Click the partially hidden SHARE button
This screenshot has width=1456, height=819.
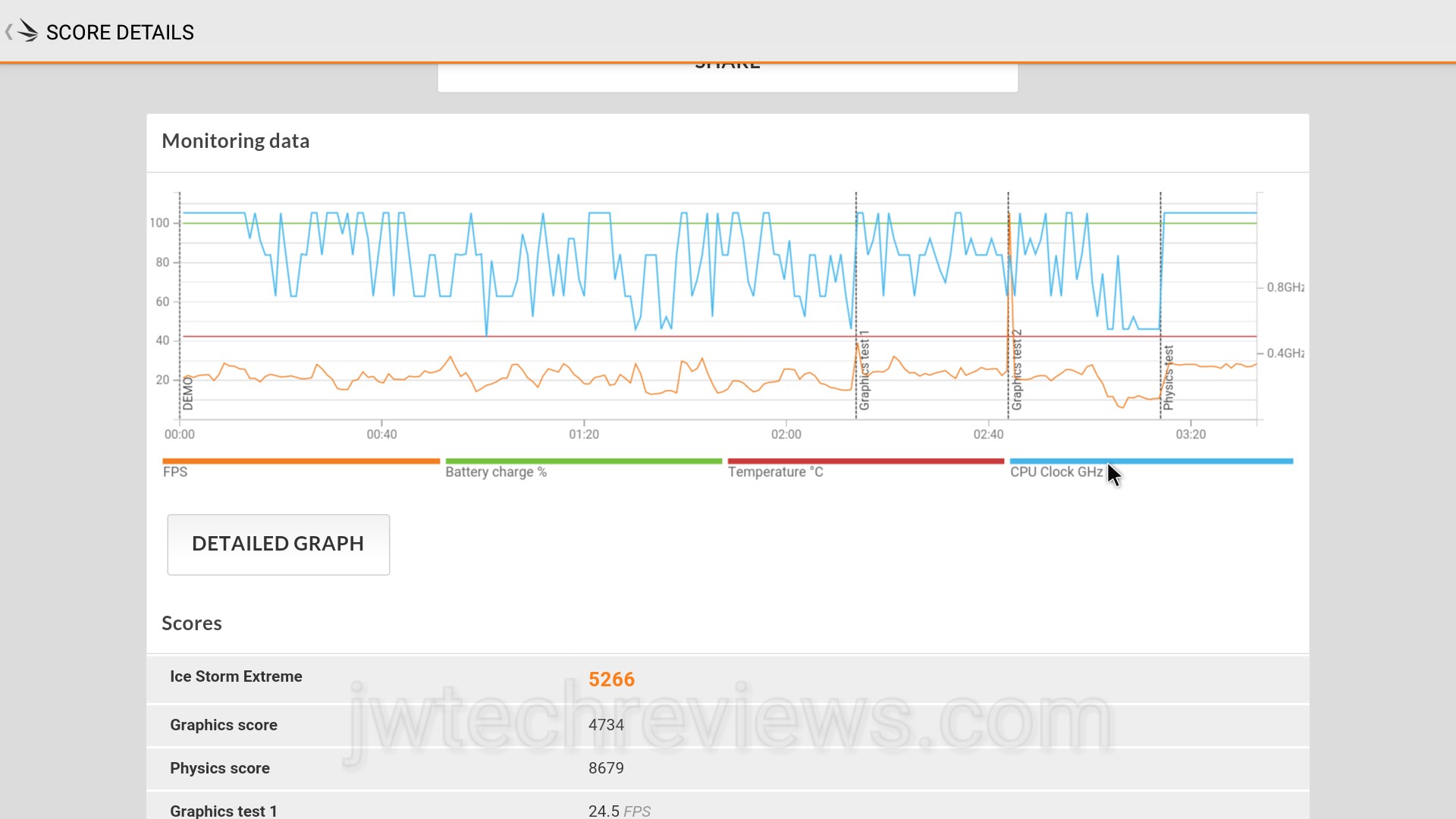(x=727, y=74)
